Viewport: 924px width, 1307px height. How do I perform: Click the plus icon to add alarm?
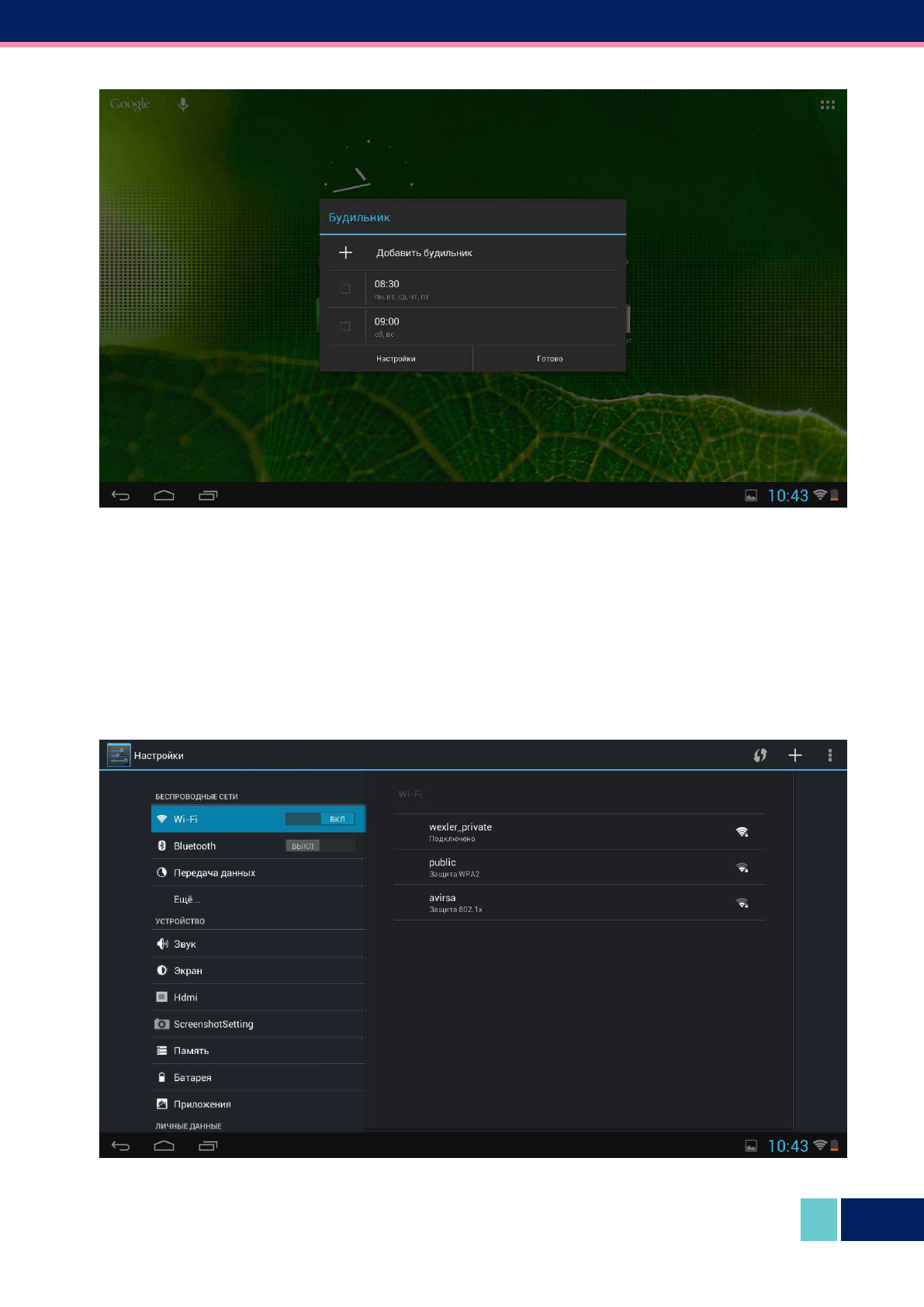(346, 253)
